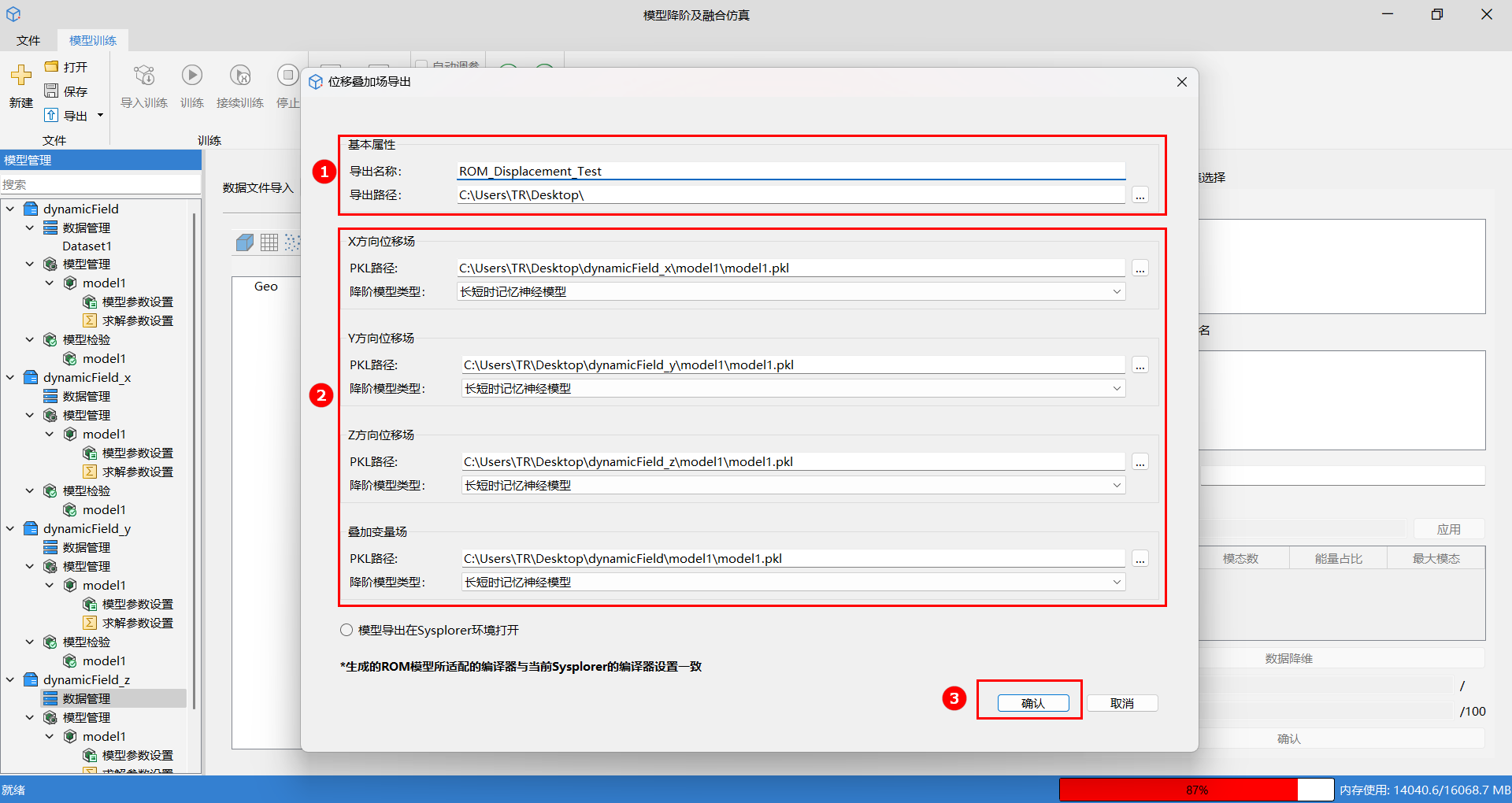Click the Import Training (导入训练) icon
The height and width of the screenshot is (803, 1512).
[144, 76]
